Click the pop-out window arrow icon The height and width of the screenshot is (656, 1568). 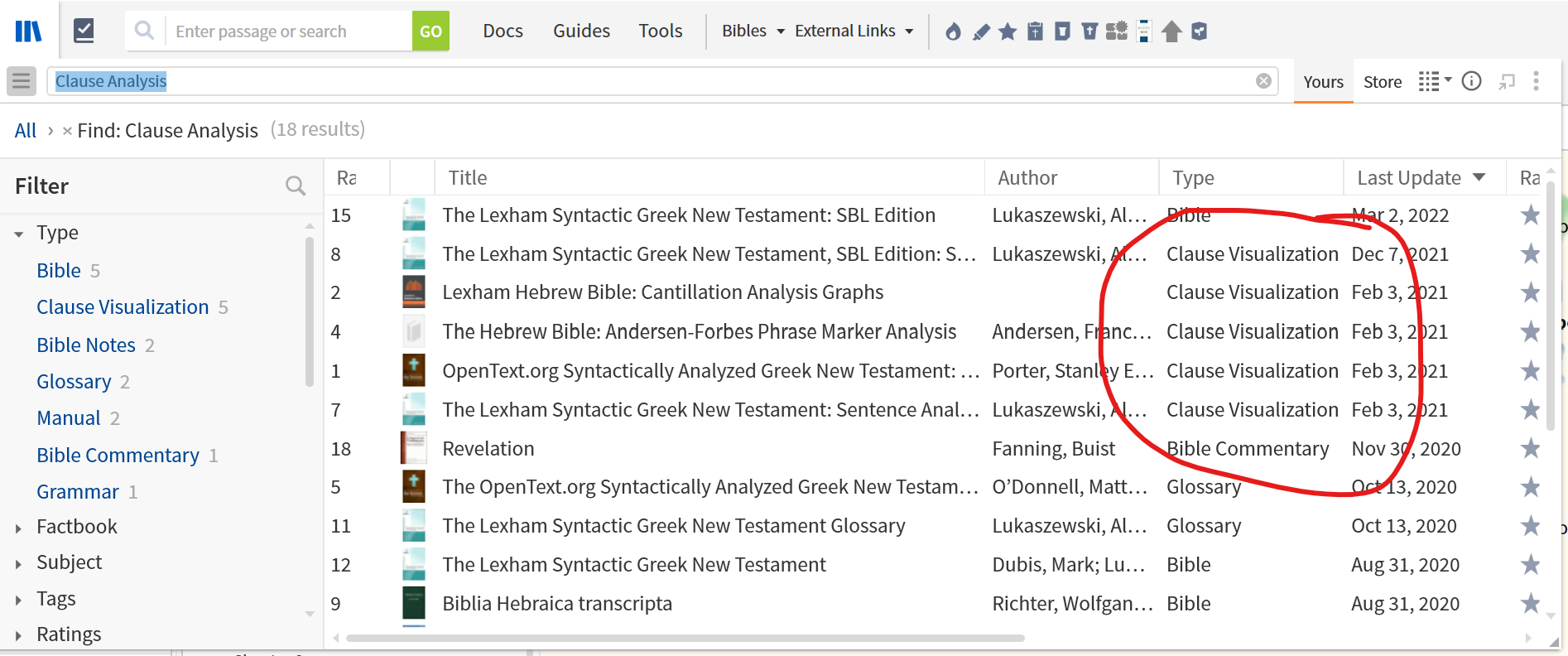[x=1507, y=81]
